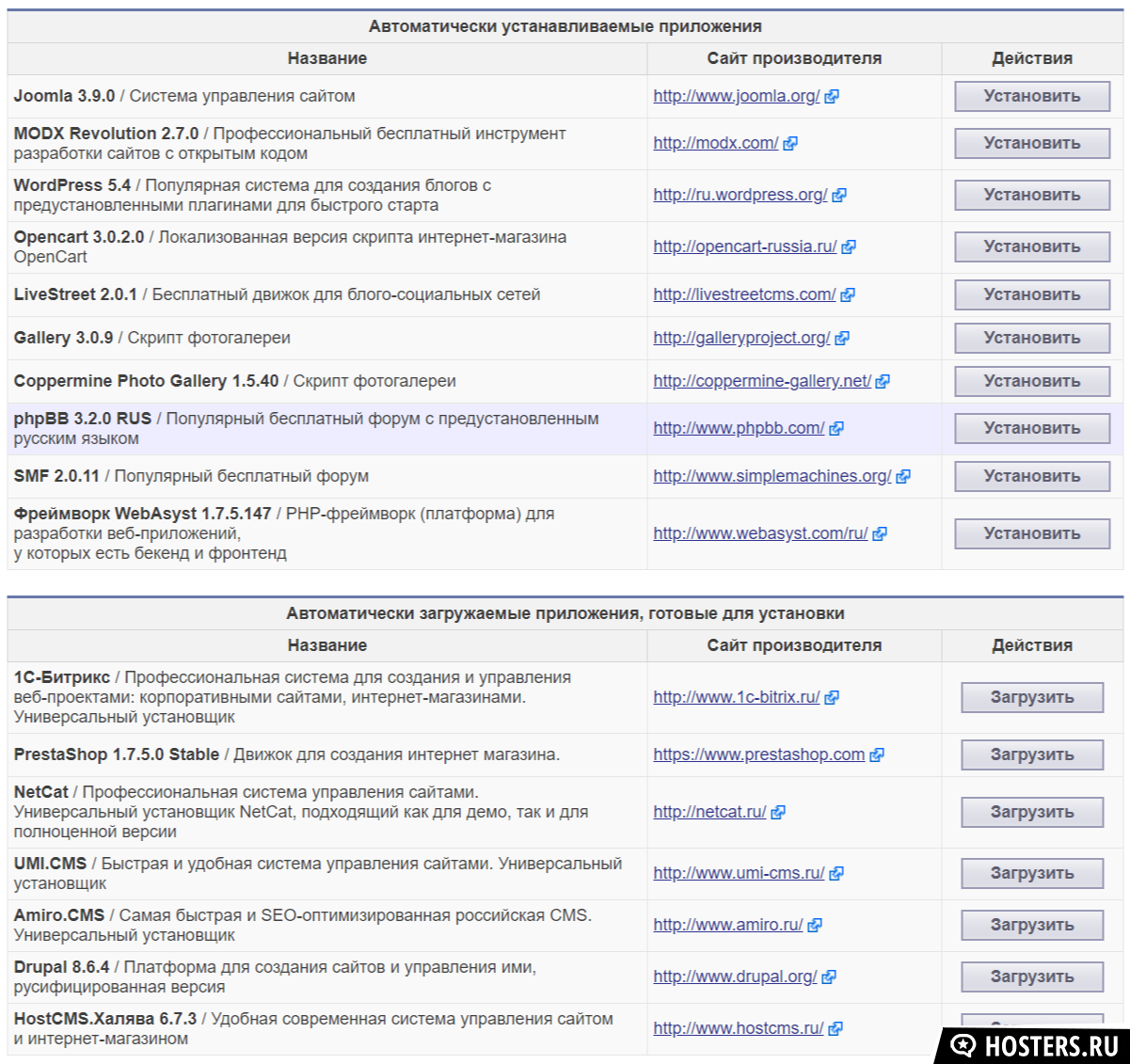Click external-link icon beside drupal.org link
This screenshot has height=1064, width=1130.
pos(829,977)
